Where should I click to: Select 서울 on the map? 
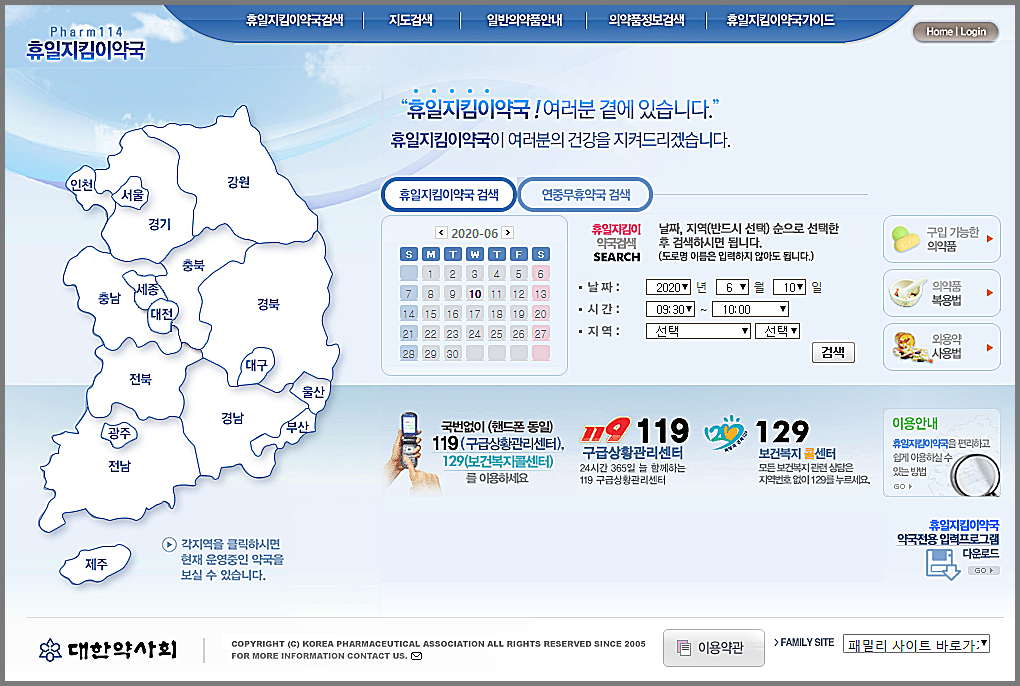[x=133, y=194]
